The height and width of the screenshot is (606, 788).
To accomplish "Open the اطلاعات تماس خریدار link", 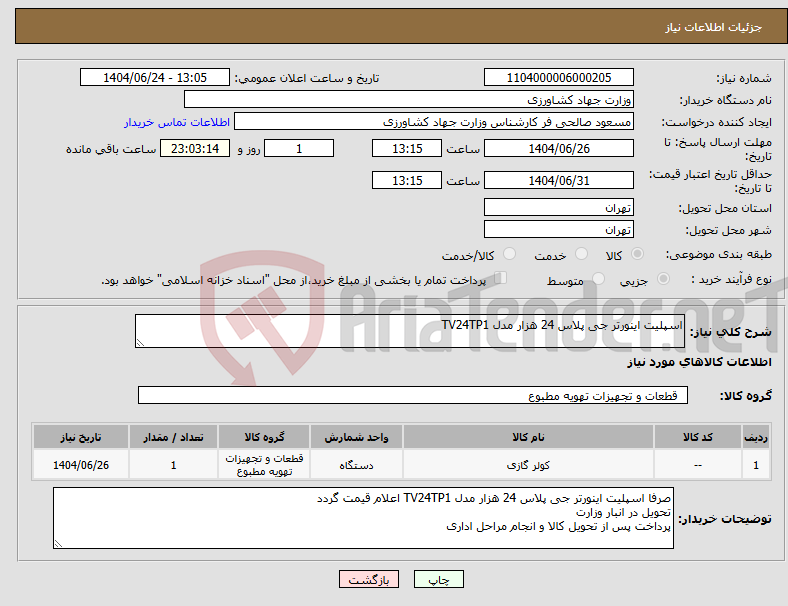I will point(177,123).
